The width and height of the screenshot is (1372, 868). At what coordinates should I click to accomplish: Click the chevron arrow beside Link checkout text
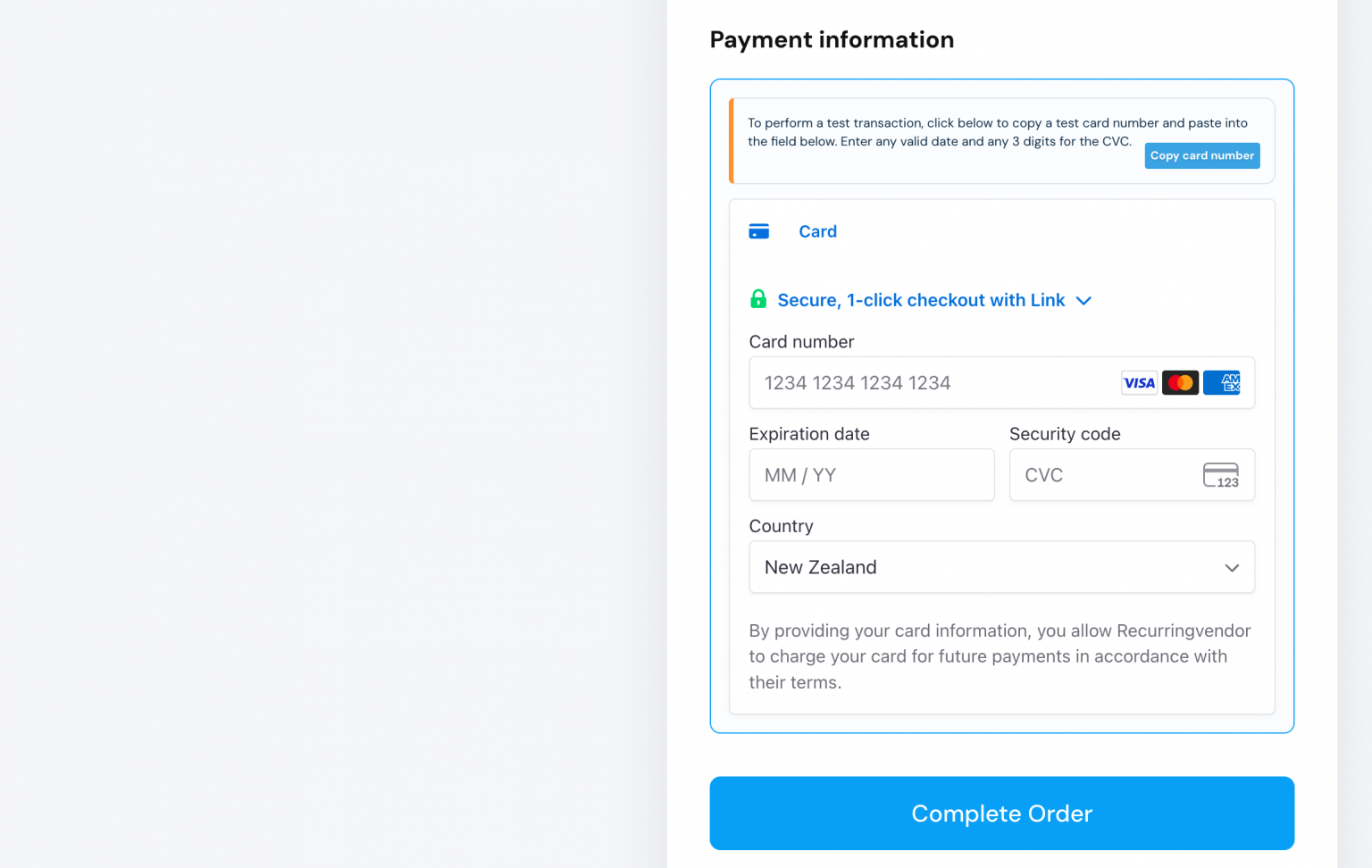(x=1083, y=301)
